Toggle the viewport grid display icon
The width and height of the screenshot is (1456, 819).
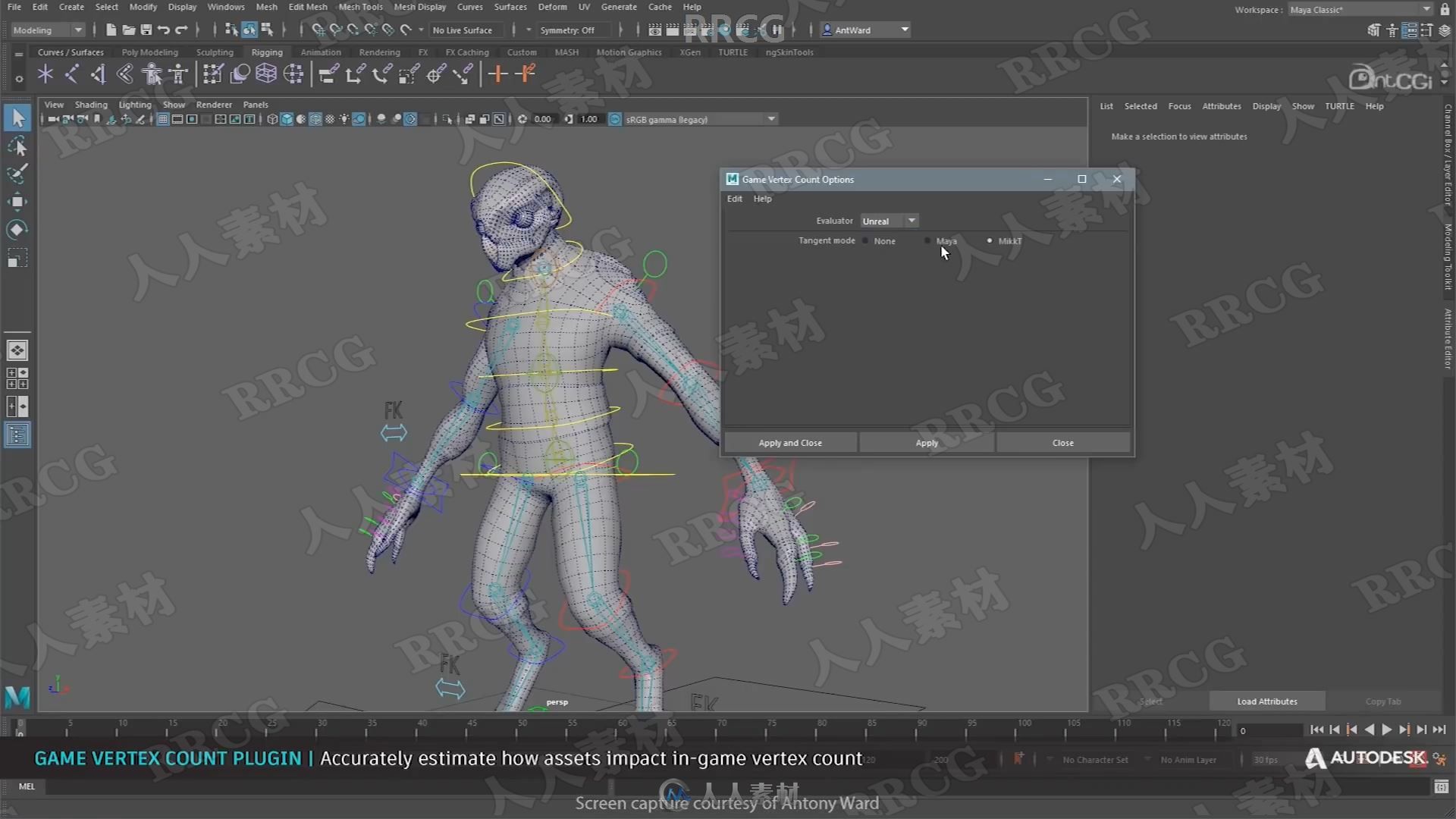tap(163, 119)
